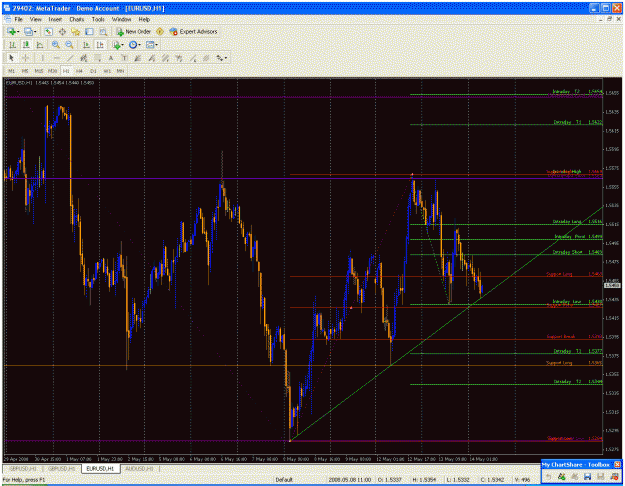The image size is (625, 486).
Task: Switch to Candlesticks chart mode
Action: [x=26, y=45]
